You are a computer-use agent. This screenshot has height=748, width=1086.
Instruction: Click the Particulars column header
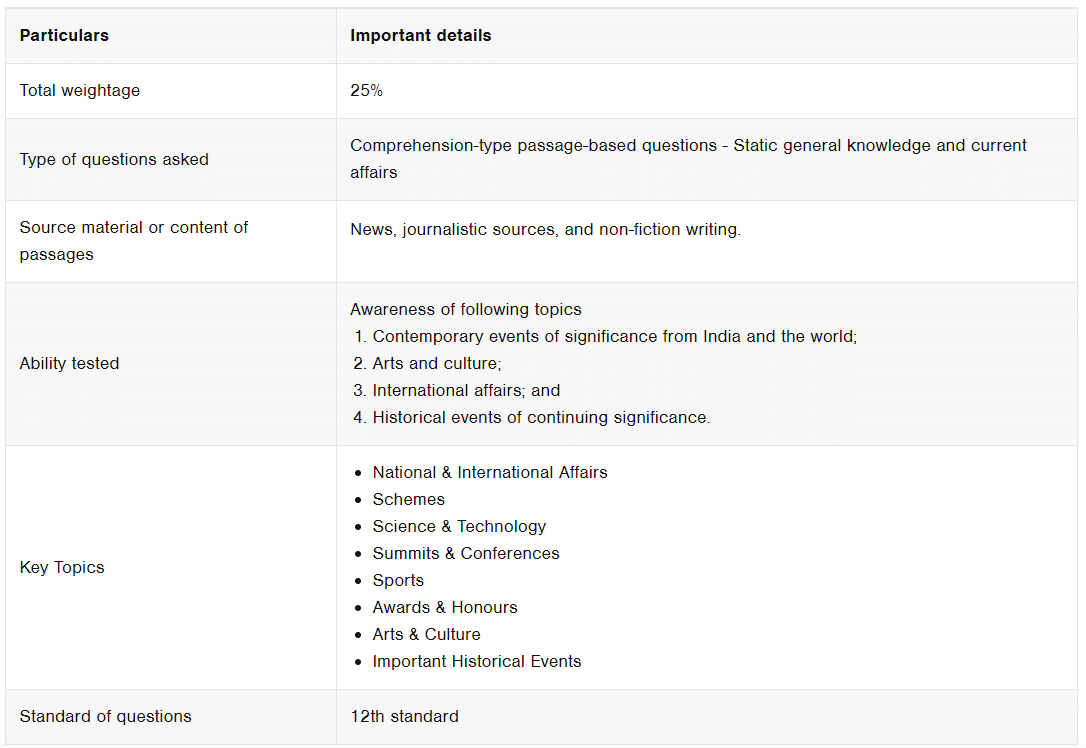click(x=64, y=35)
